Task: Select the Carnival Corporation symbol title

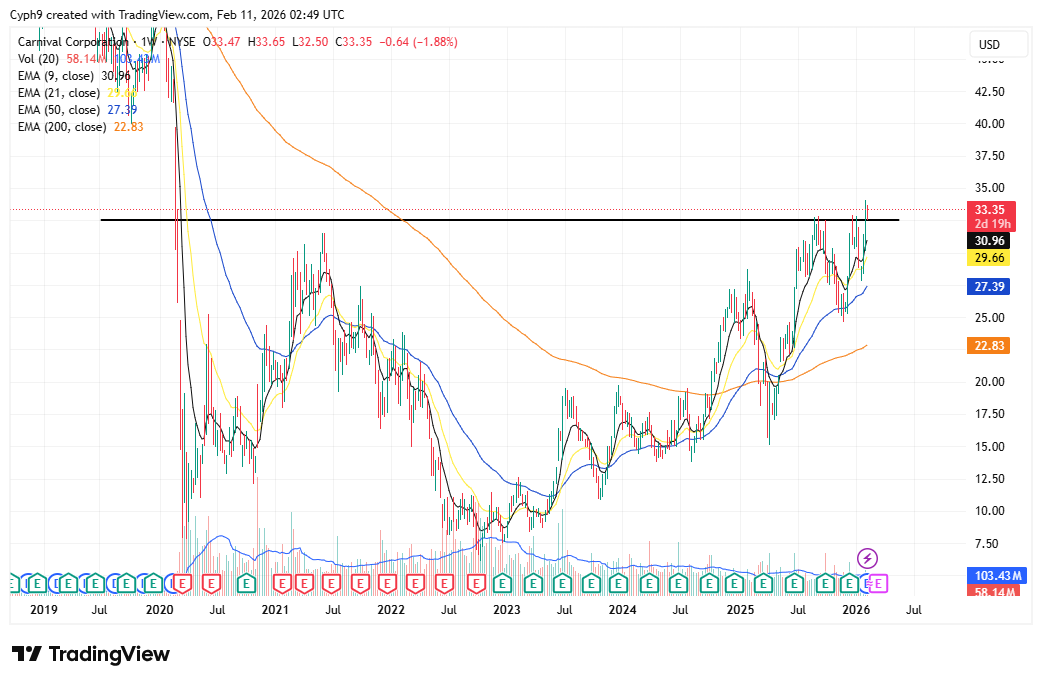Action: coord(73,42)
